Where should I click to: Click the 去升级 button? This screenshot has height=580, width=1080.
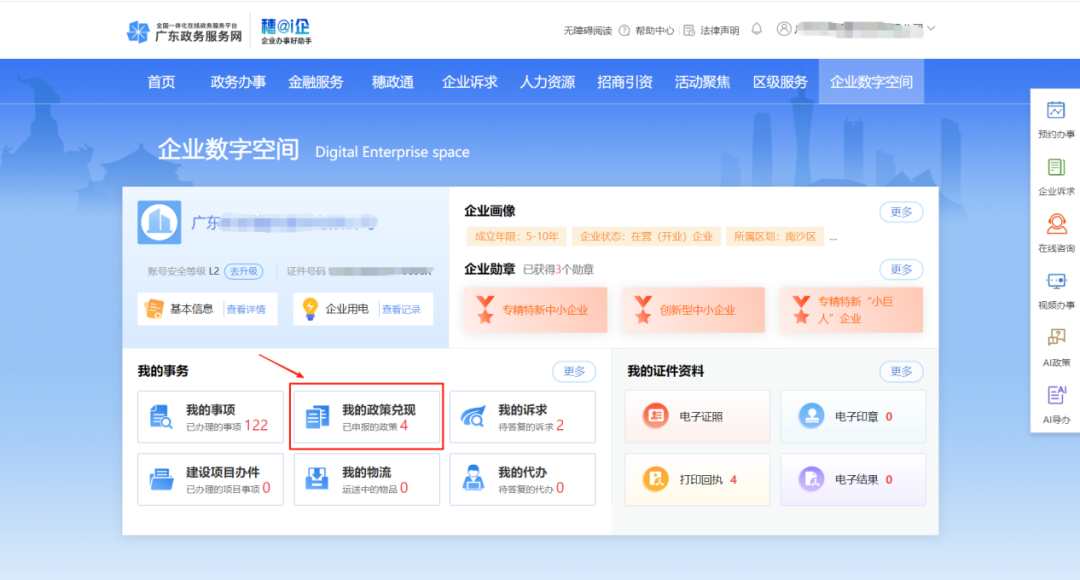[243, 271]
